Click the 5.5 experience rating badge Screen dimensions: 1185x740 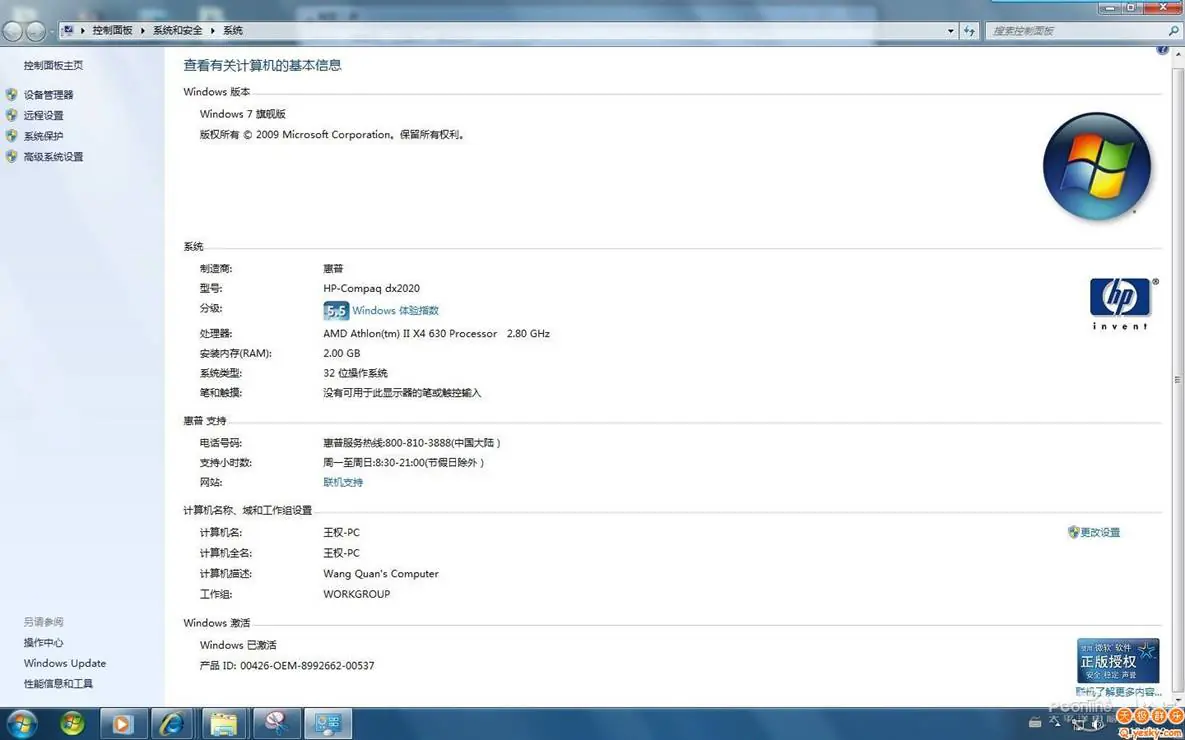click(x=336, y=311)
